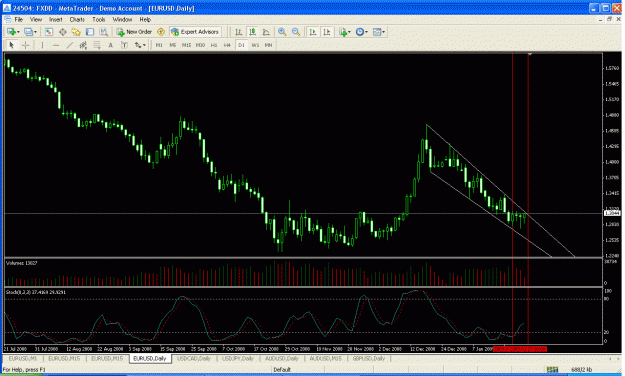
Task: Open the Terminal window icon
Action: (x=90, y=32)
